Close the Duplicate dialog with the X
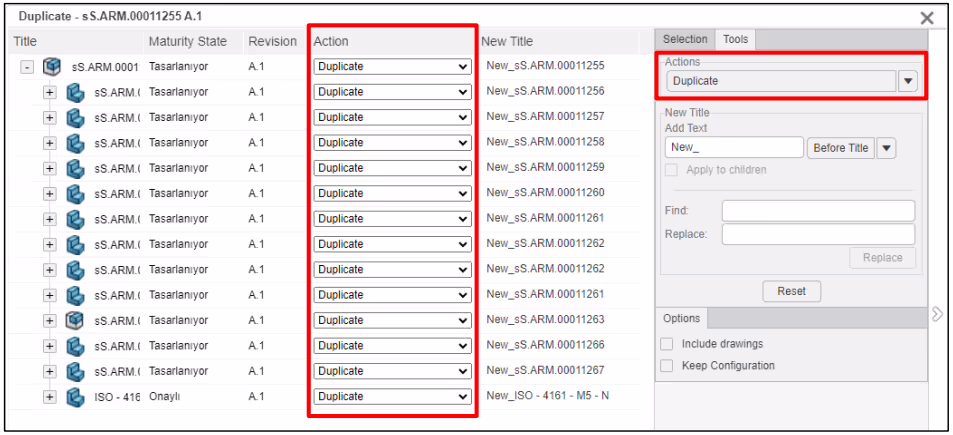 pyautogui.click(x=927, y=18)
